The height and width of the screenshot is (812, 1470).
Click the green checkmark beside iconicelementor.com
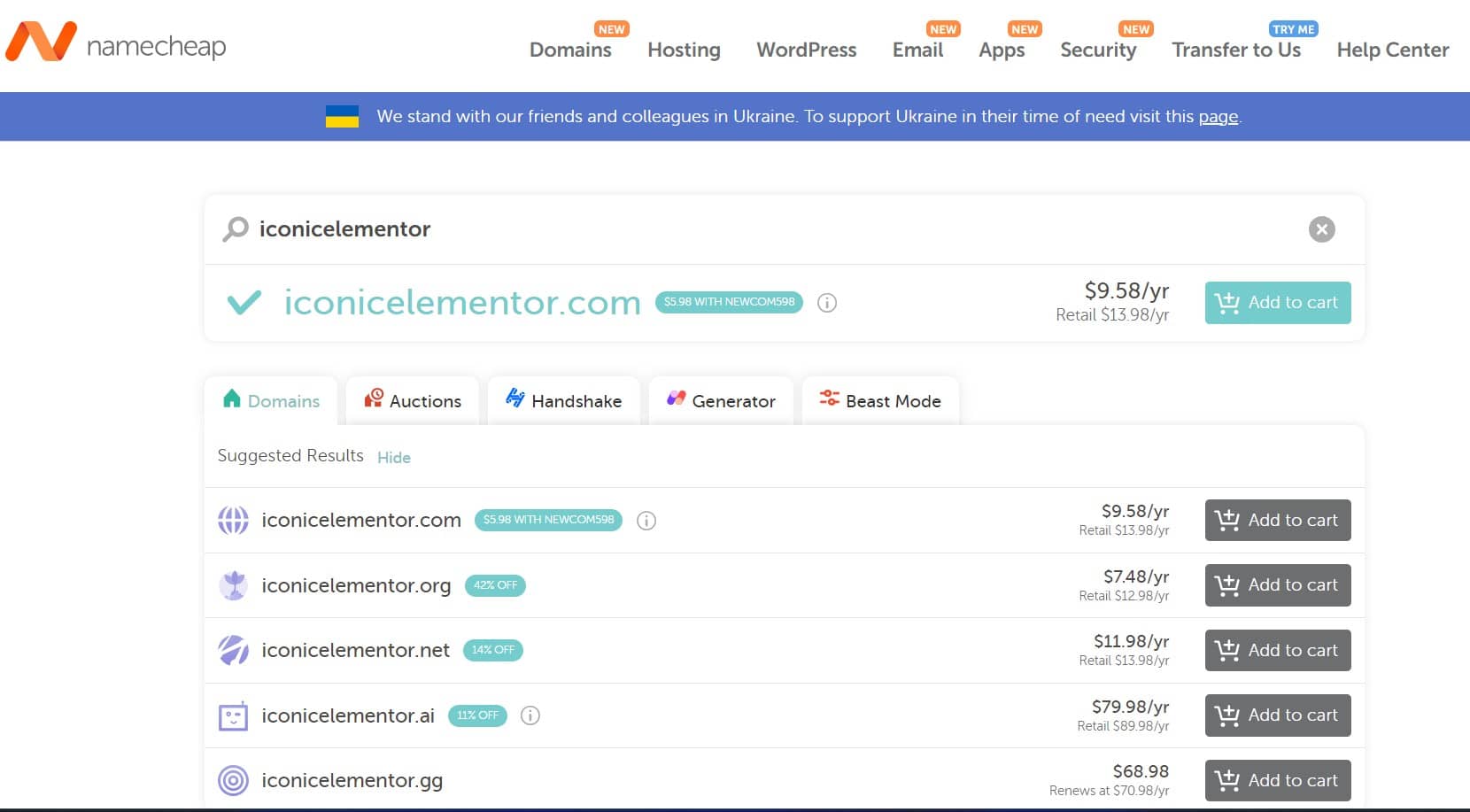pos(244,303)
